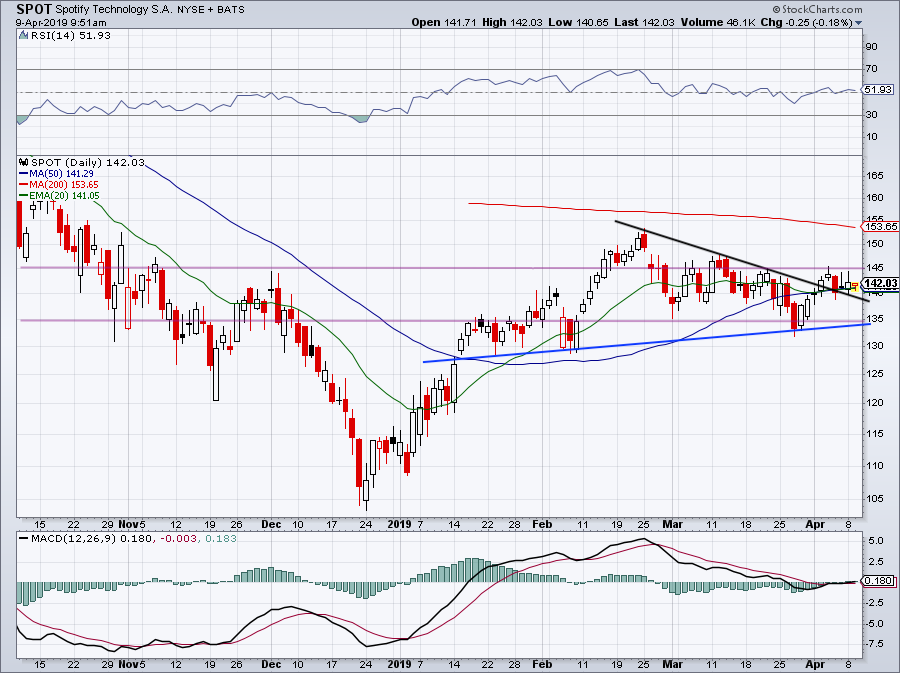Click the MA(50) blue legend line
The image size is (900, 673).
coord(24,173)
